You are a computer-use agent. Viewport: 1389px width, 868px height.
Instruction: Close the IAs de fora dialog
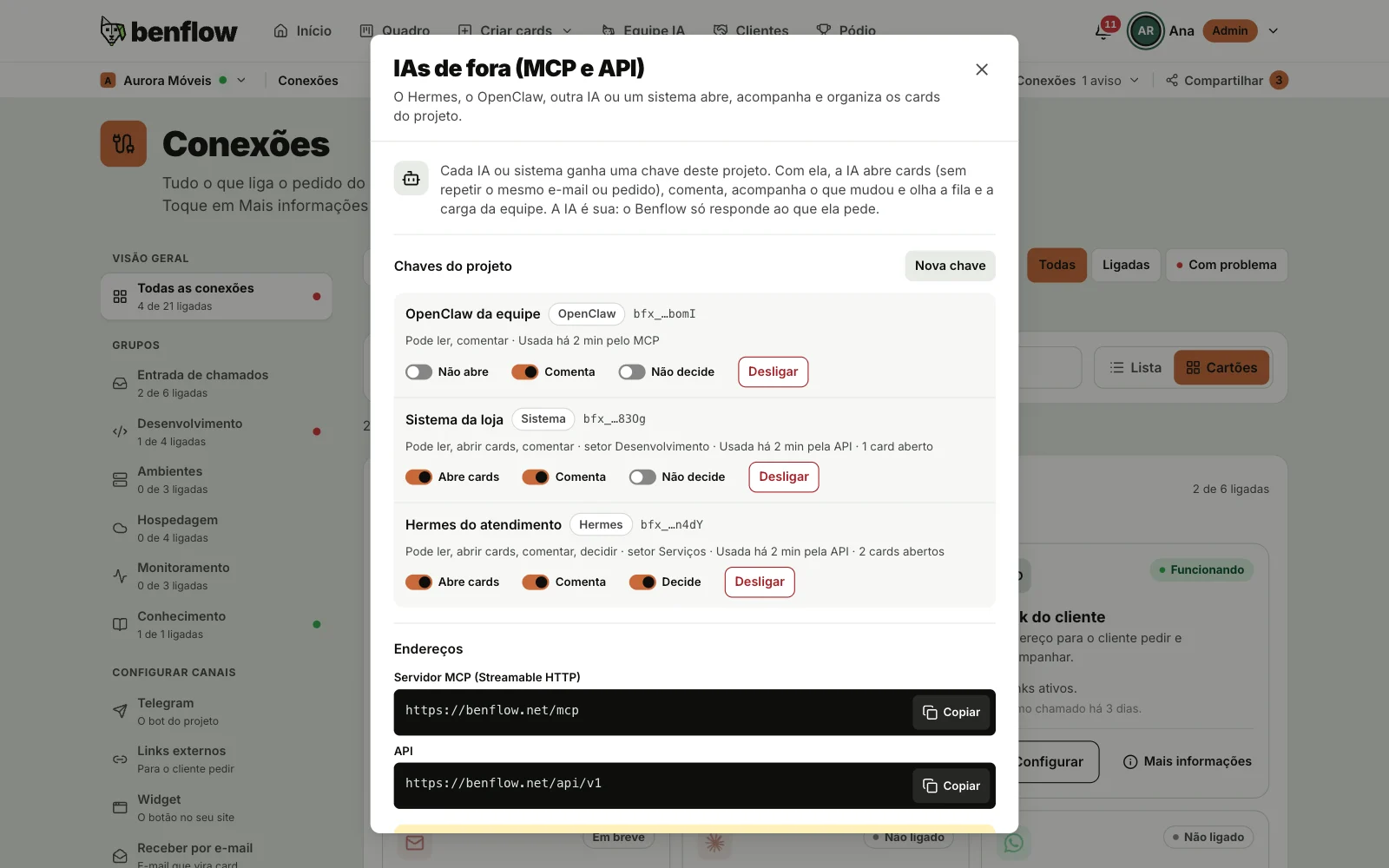(982, 69)
